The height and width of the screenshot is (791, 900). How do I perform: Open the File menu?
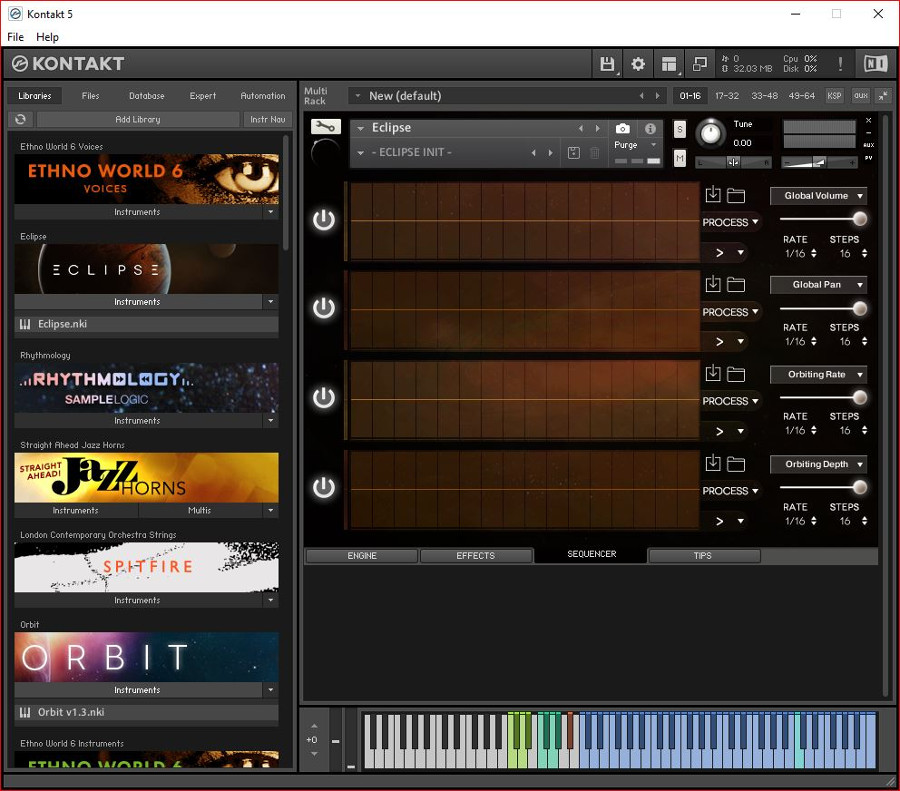15,37
